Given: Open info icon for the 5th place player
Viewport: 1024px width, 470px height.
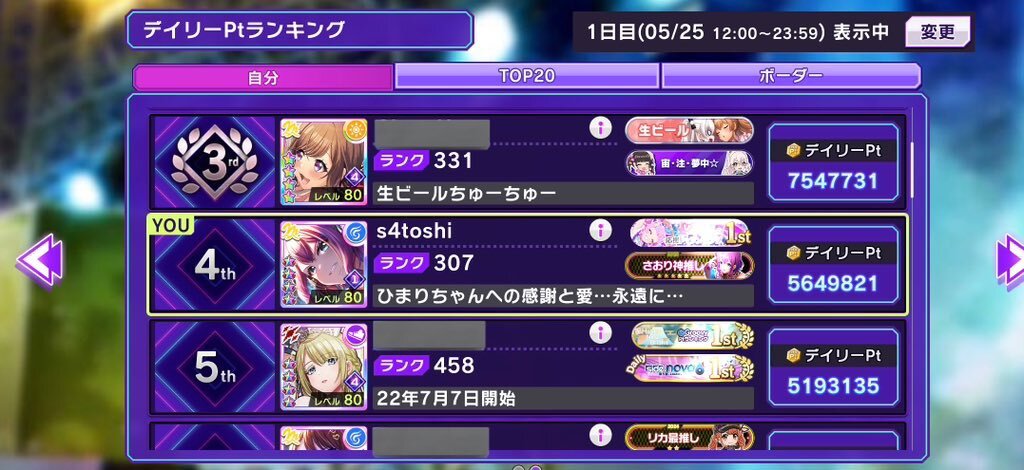Looking at the screenshot, I should [600, 333].
